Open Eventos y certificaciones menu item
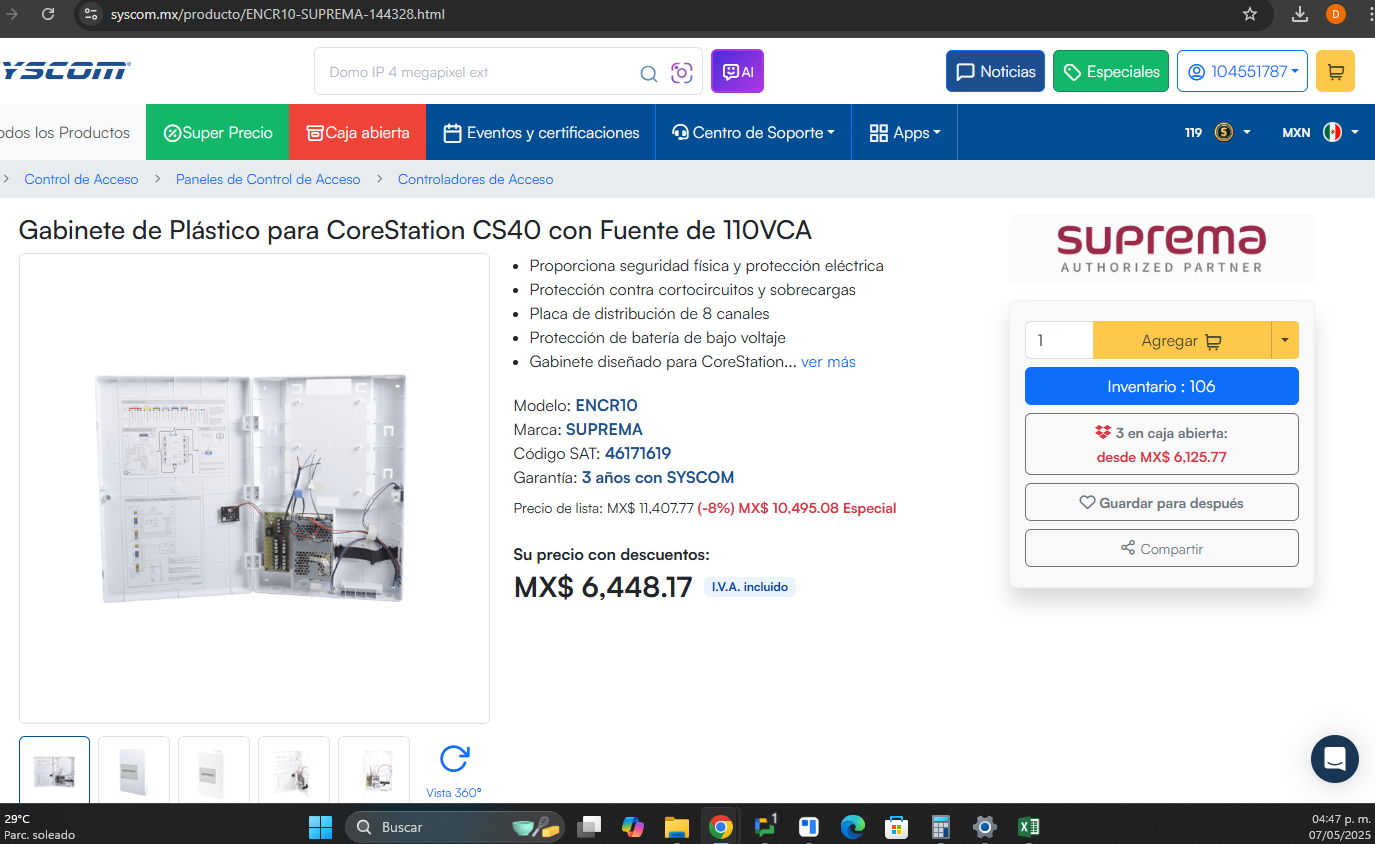The height and width of the screenshot is (844, 1375). coord(541,132)
